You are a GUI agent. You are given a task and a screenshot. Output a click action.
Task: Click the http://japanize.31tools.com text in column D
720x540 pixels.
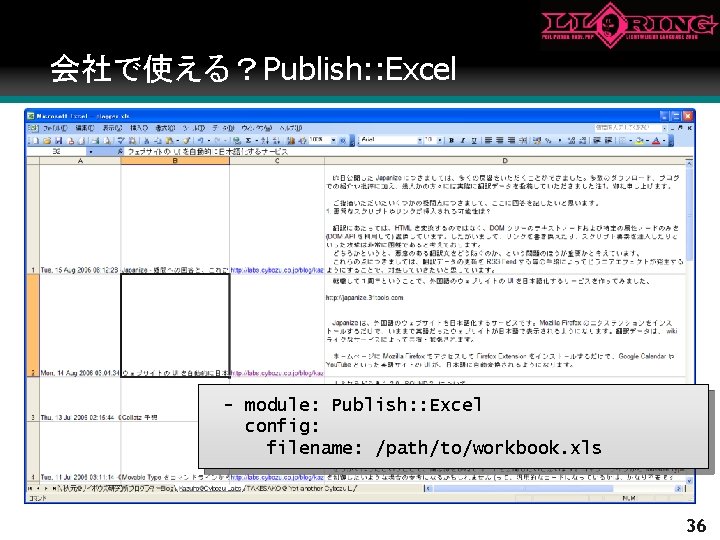coord(364,298)
